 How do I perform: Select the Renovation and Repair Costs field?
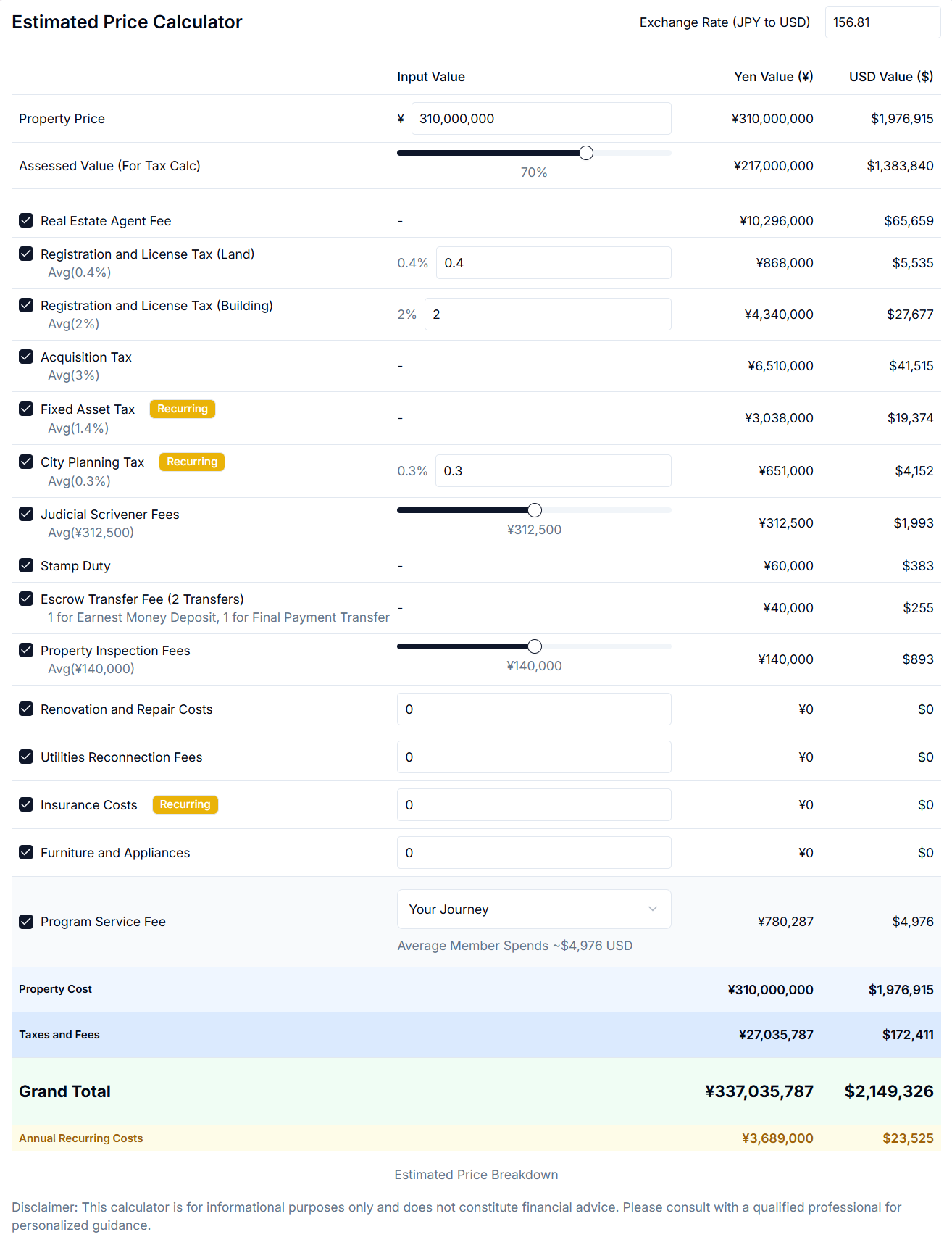click(533, 709)
